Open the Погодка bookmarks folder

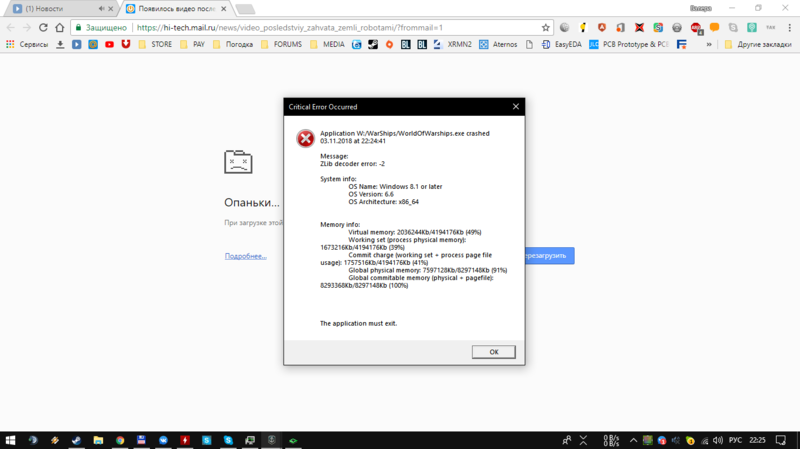pyautogui.click(x=233, y=44)
